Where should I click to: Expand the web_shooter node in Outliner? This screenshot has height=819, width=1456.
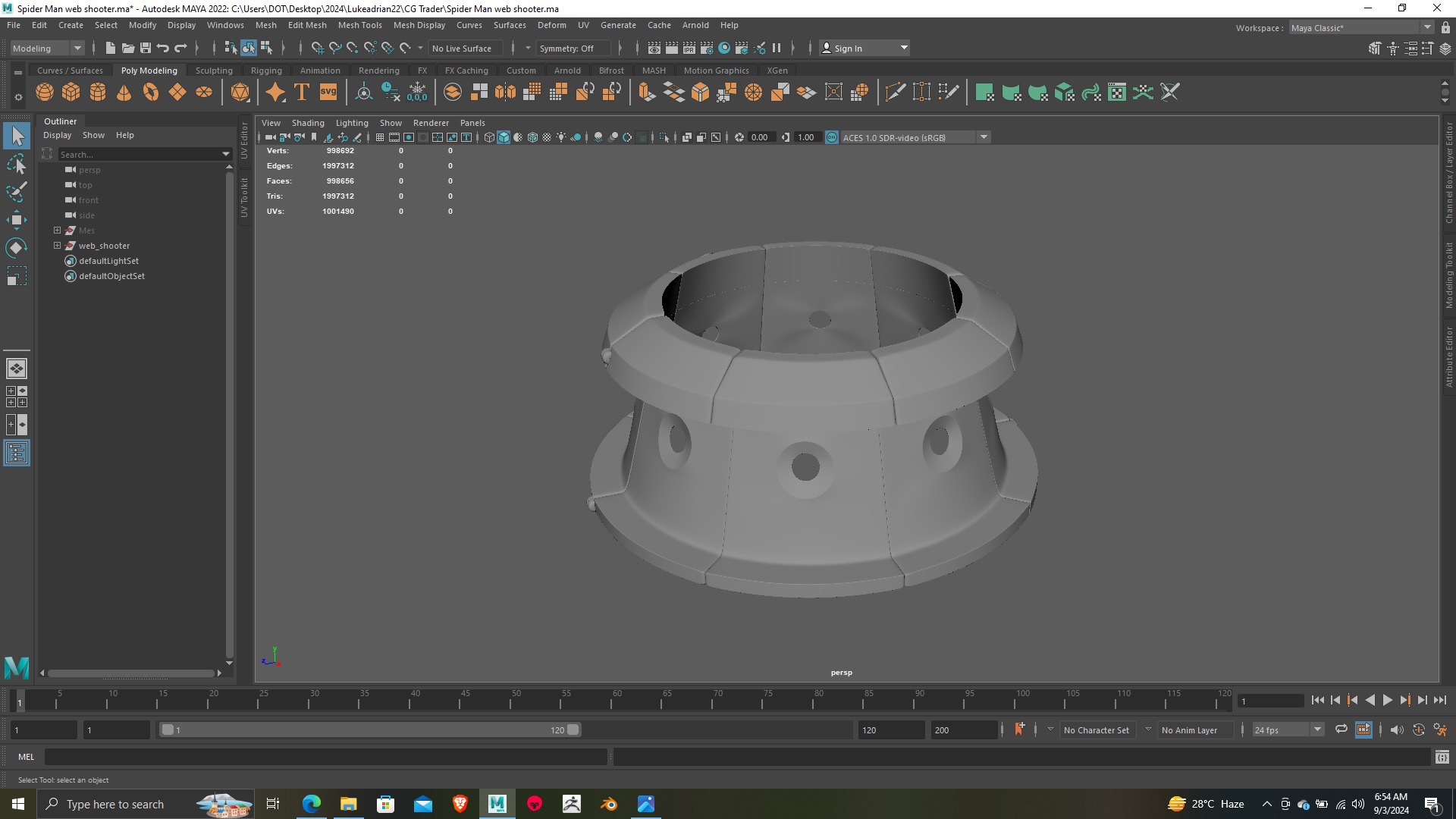click(57, 245)
